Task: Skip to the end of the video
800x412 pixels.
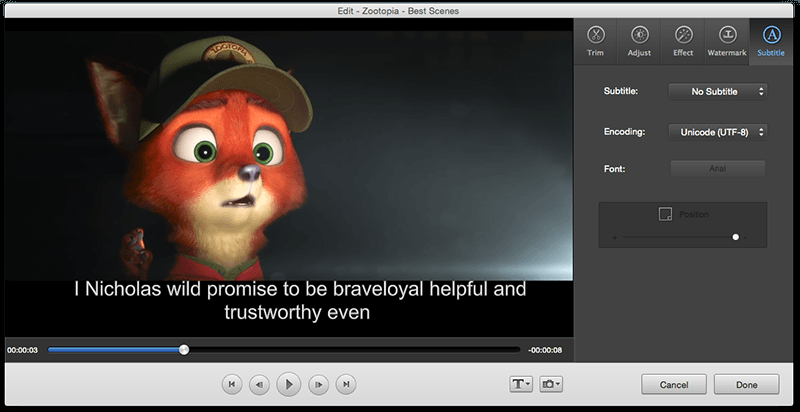Action: point(346,384)
